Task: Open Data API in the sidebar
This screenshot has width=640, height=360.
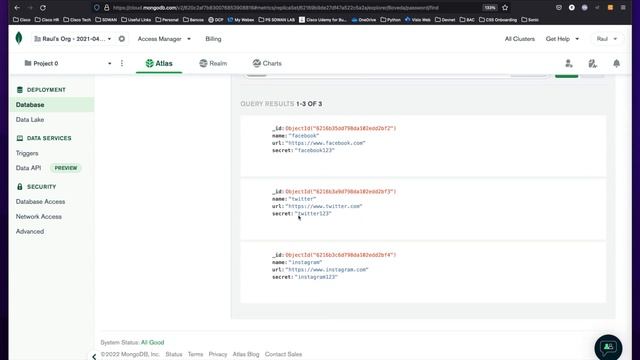Action: click(28, 168)
